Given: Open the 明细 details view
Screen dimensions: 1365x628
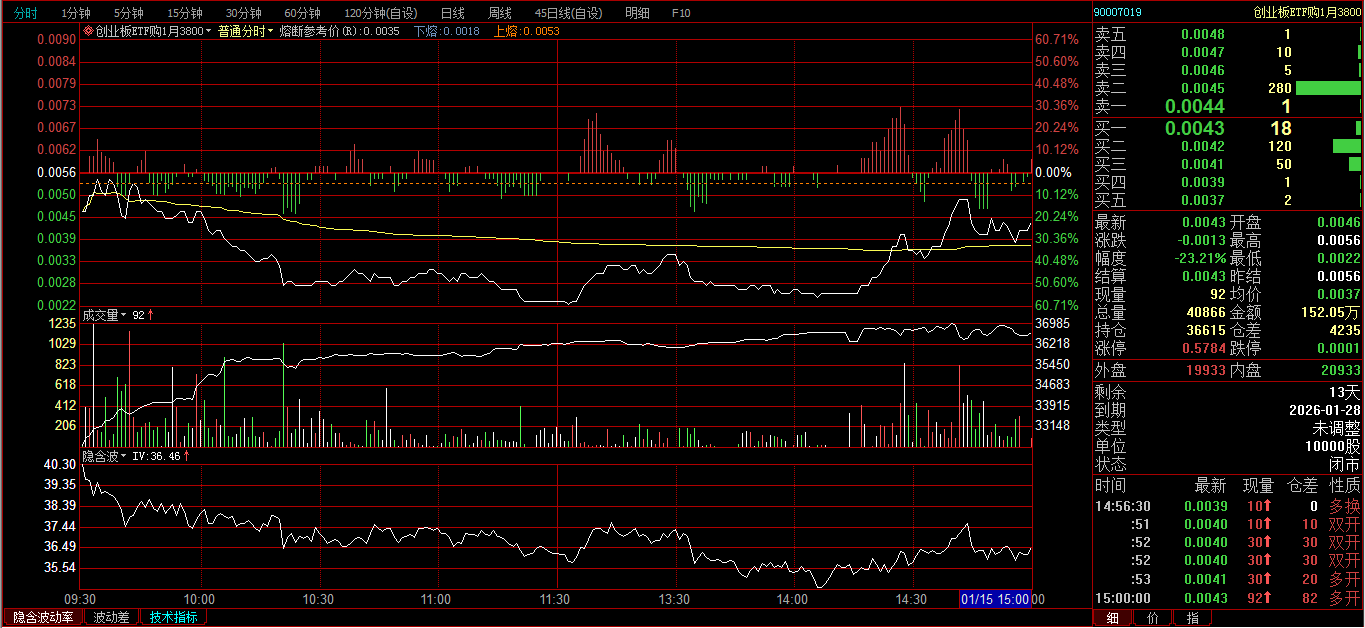Looking at the screenshot, I should (x=636, y=13).
